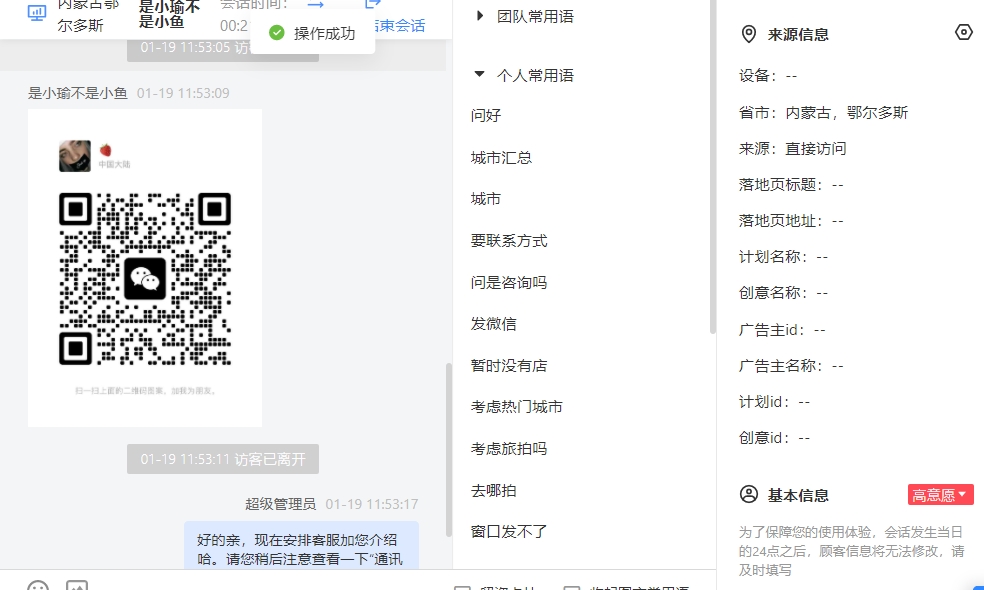Open the emoji picker icon
The height and width of the screenshot is (590, 984).
[x=38, y=586]
